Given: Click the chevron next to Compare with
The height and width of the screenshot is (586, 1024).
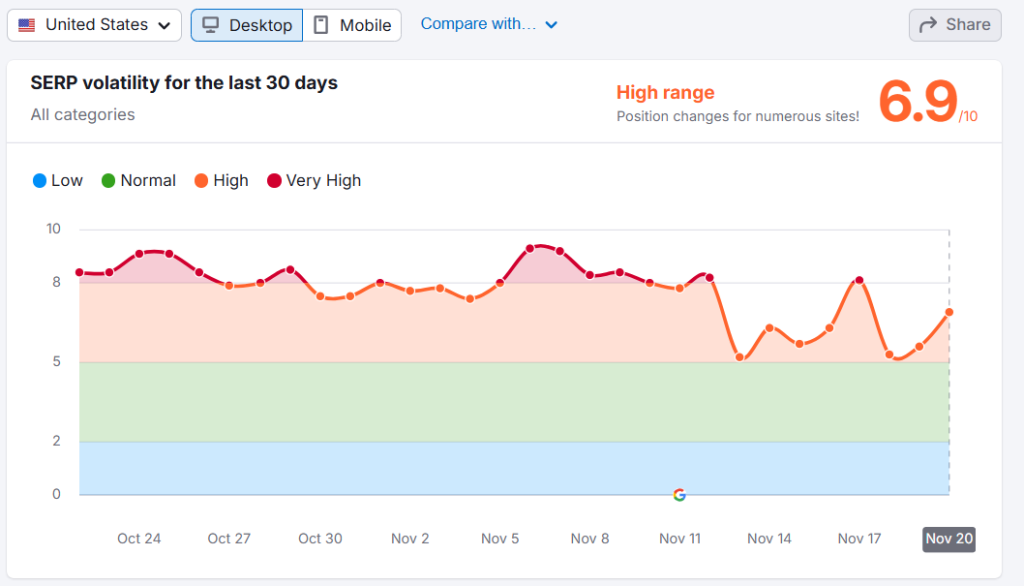Looking at the screenshot, I should pos(551,25).
